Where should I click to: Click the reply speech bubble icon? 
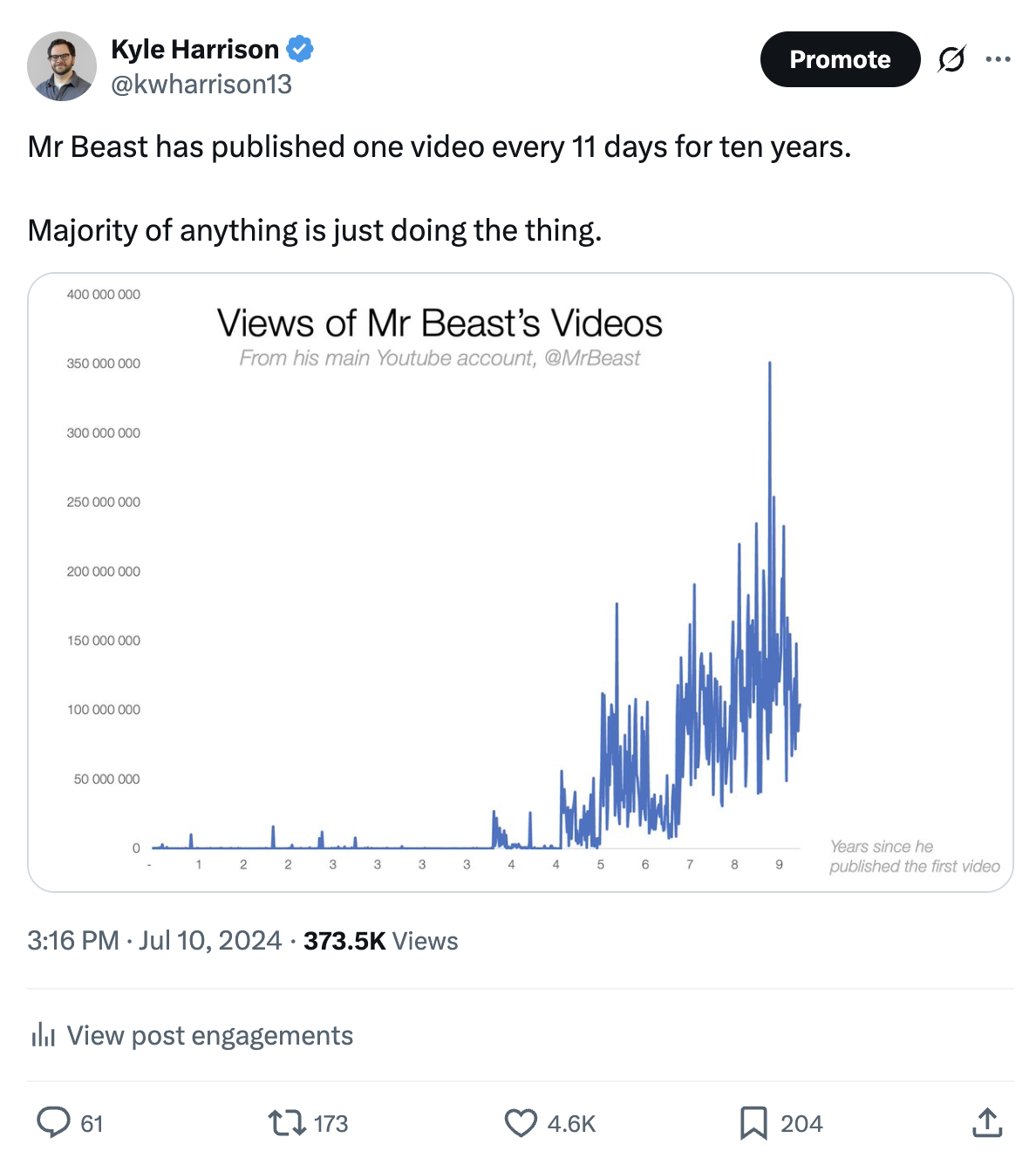coord(53,1122)
